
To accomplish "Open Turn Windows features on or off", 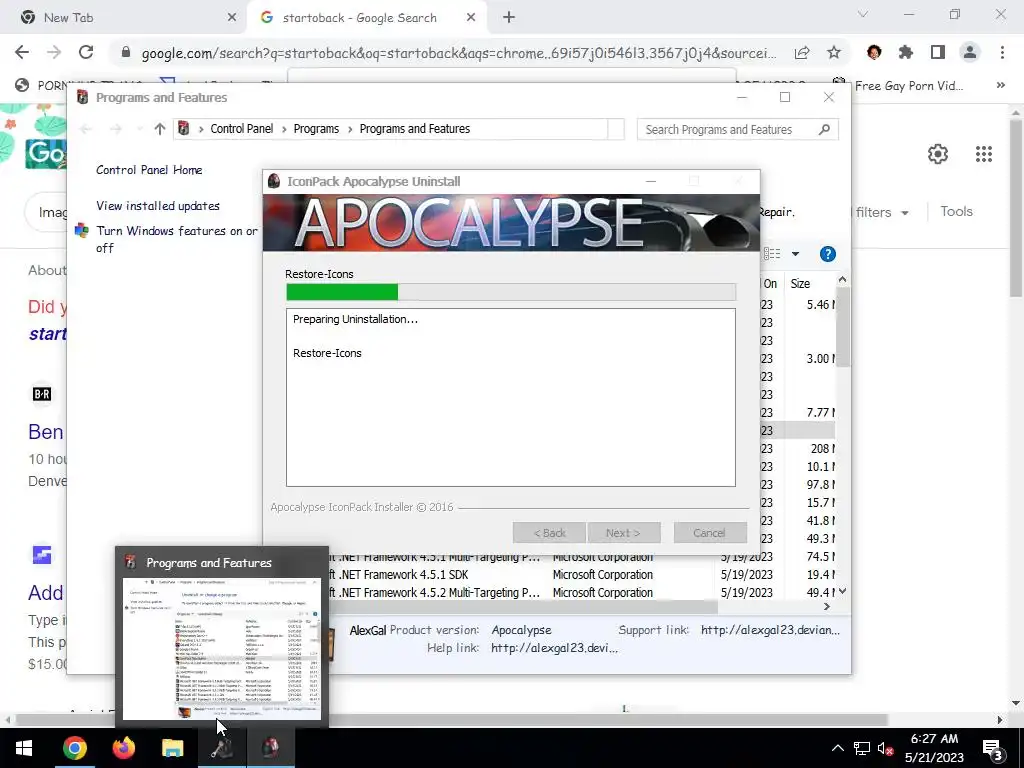I will 177,239.
